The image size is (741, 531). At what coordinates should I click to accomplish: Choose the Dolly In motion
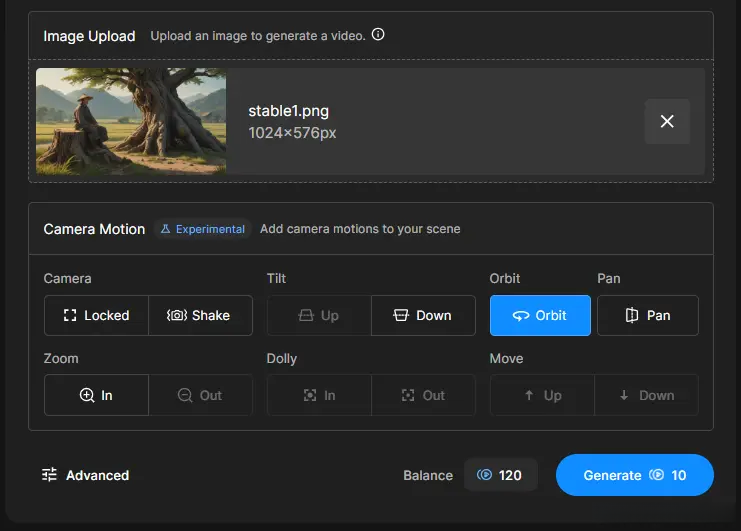pyautogui.click(x=319, y=395)
